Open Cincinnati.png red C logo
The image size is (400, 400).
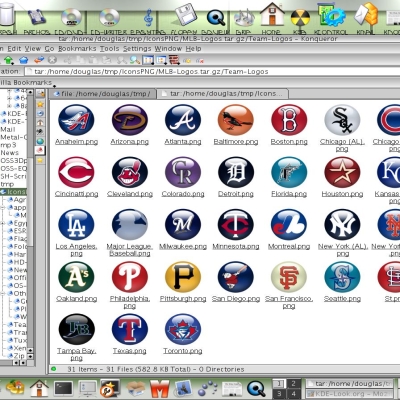click(x=76, y=172)
